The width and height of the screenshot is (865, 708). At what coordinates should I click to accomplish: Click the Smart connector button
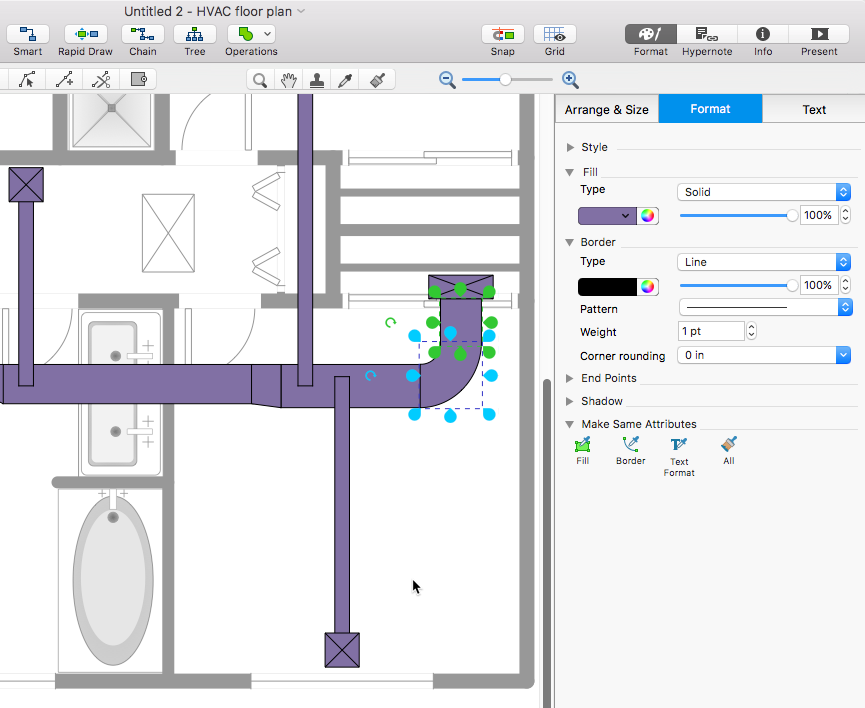pyautogui.click(x=28, y=34)
